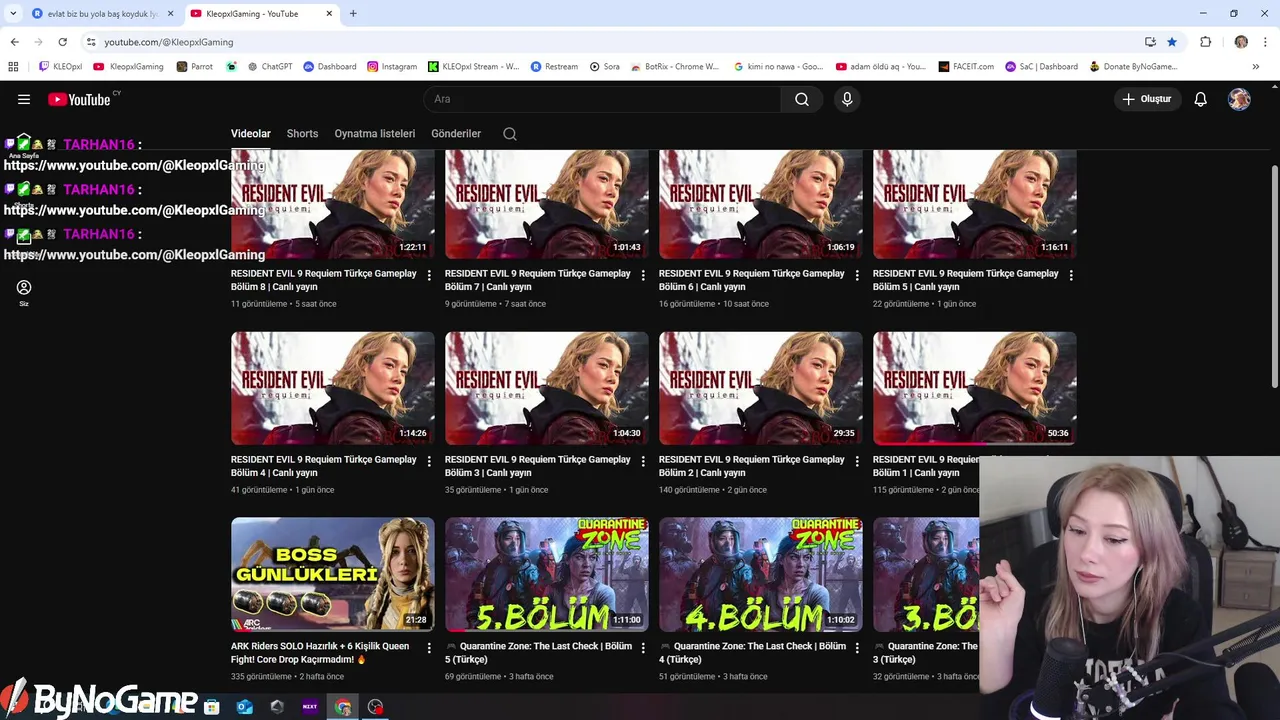This screenshot has height=720, width=1280.
Task: Open the FACEIT.com bookmark
Action: [966, 67]
